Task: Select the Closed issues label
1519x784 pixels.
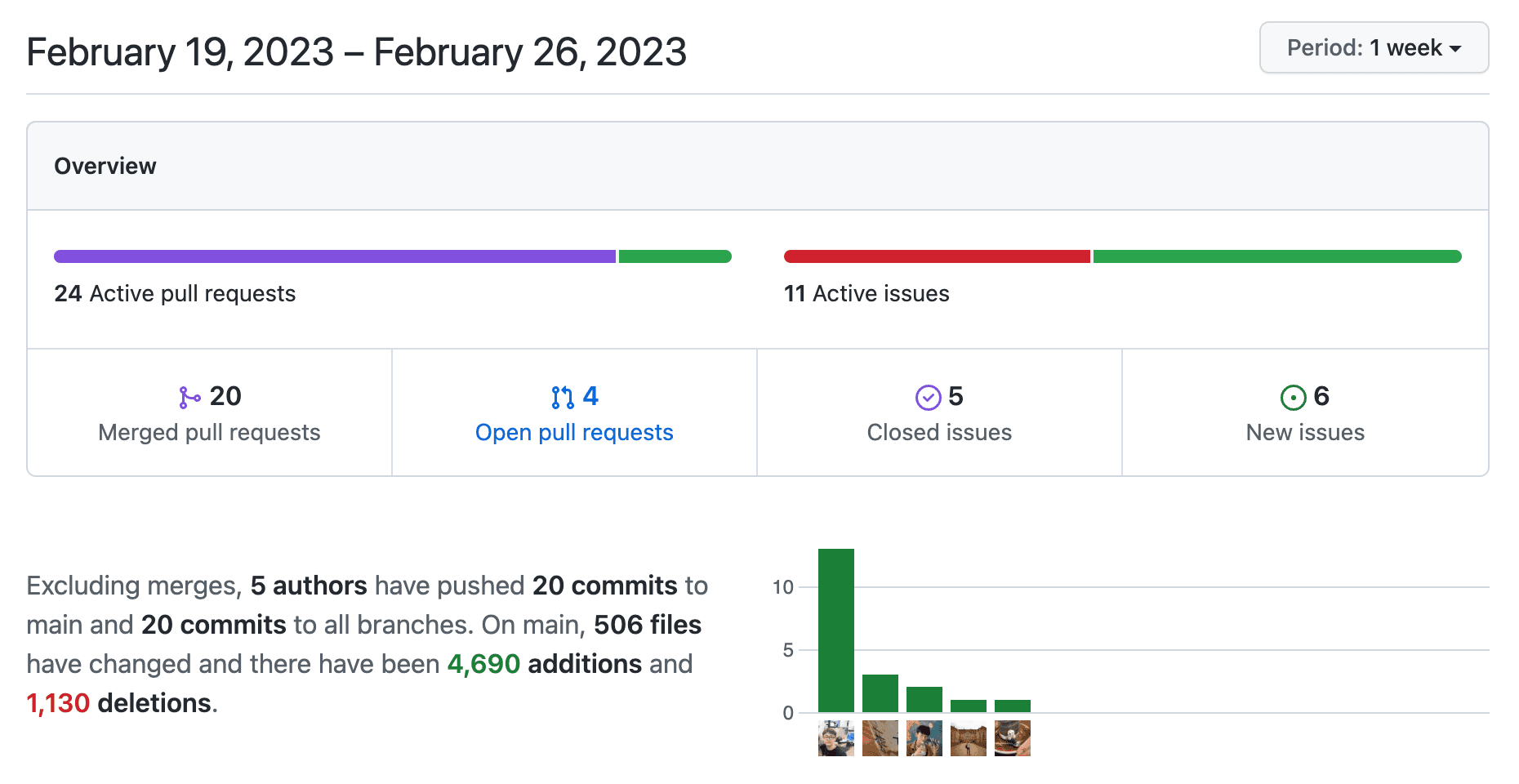Action: point(939,432)
